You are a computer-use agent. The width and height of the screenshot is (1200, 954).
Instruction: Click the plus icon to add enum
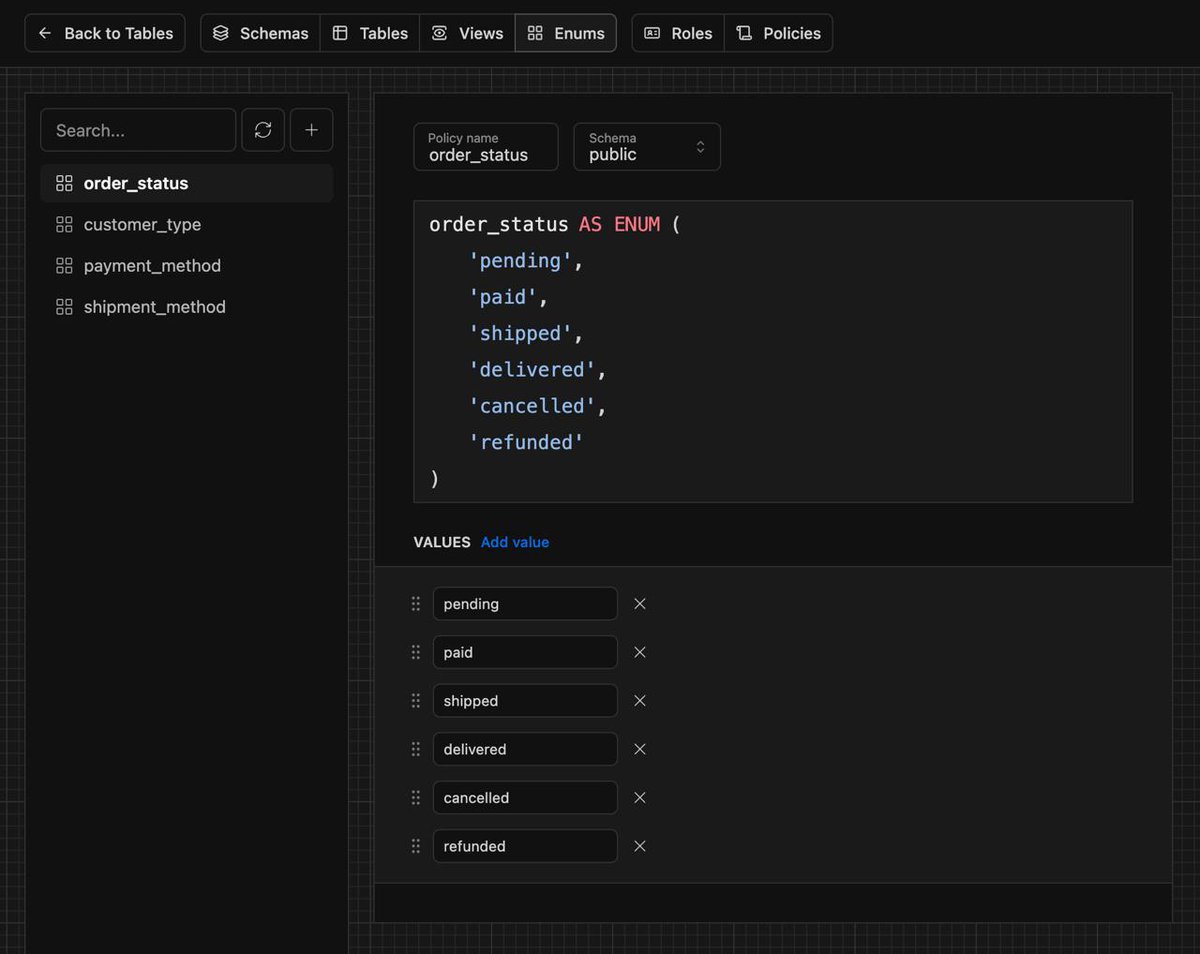311,130
